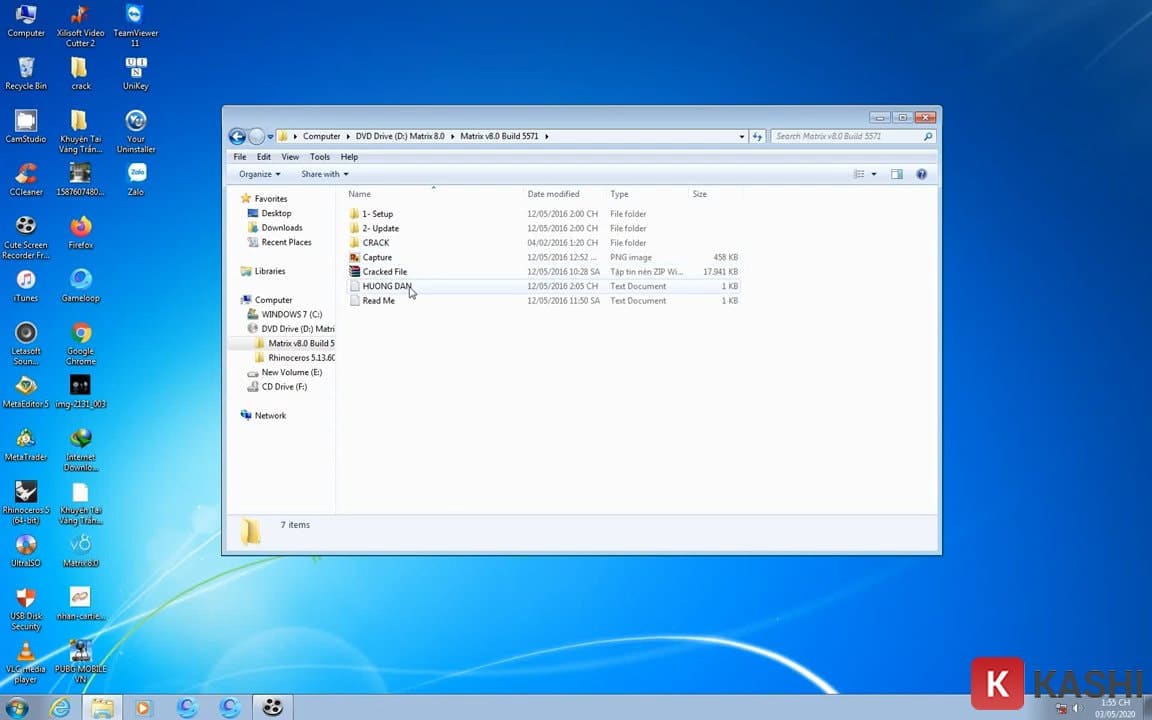Toggle the preview pane in Explorer
1152x720 pixels.
click(x=897, y=174)
